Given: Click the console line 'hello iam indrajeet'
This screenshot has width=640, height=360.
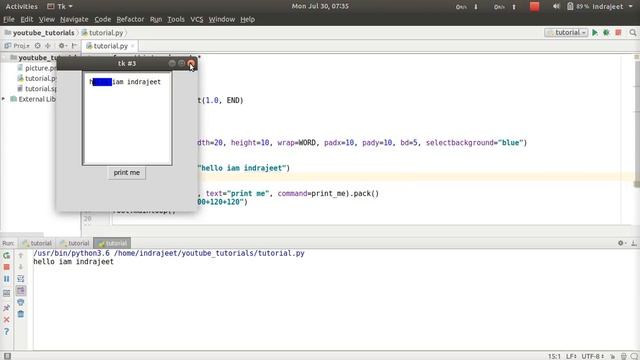Looking at the screenshot, I should tap(73, 262).
